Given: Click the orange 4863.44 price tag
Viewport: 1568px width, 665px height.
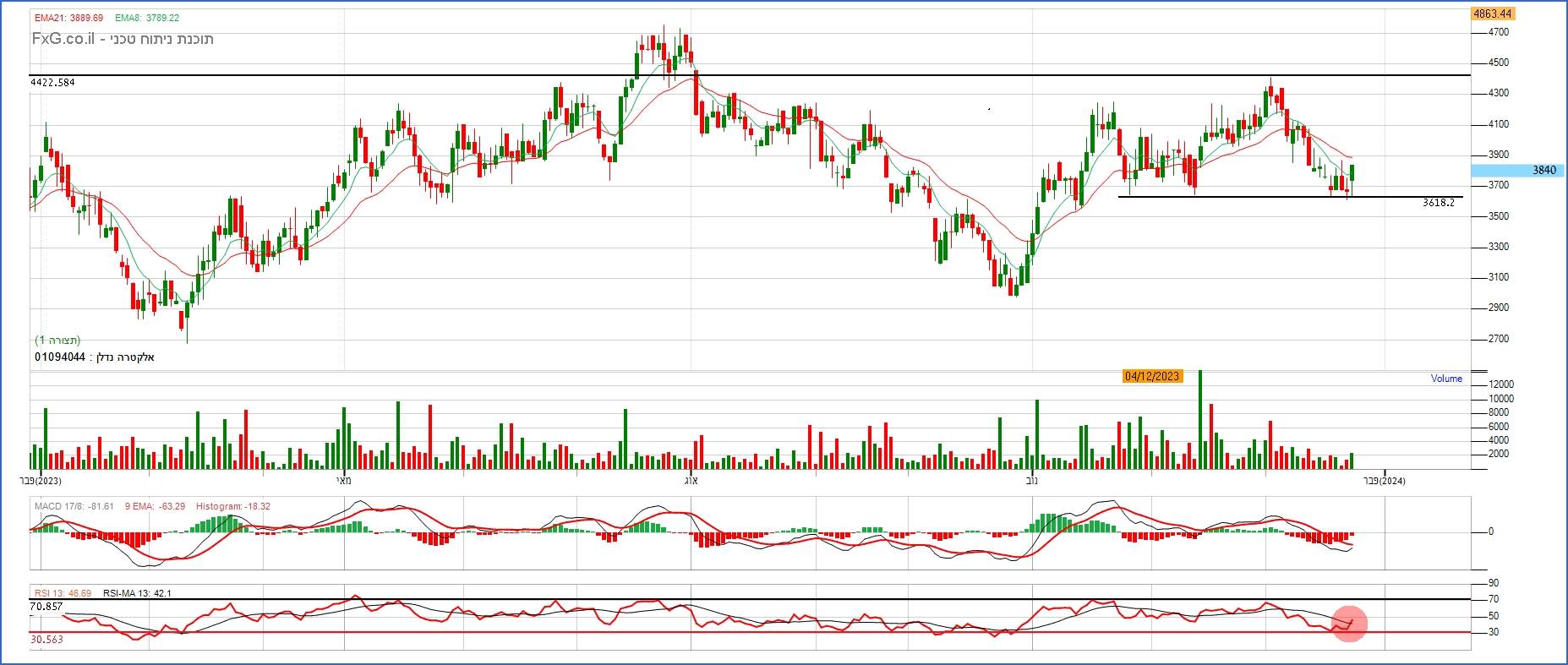Looking at the screenshot, I should pos(1492,14).
